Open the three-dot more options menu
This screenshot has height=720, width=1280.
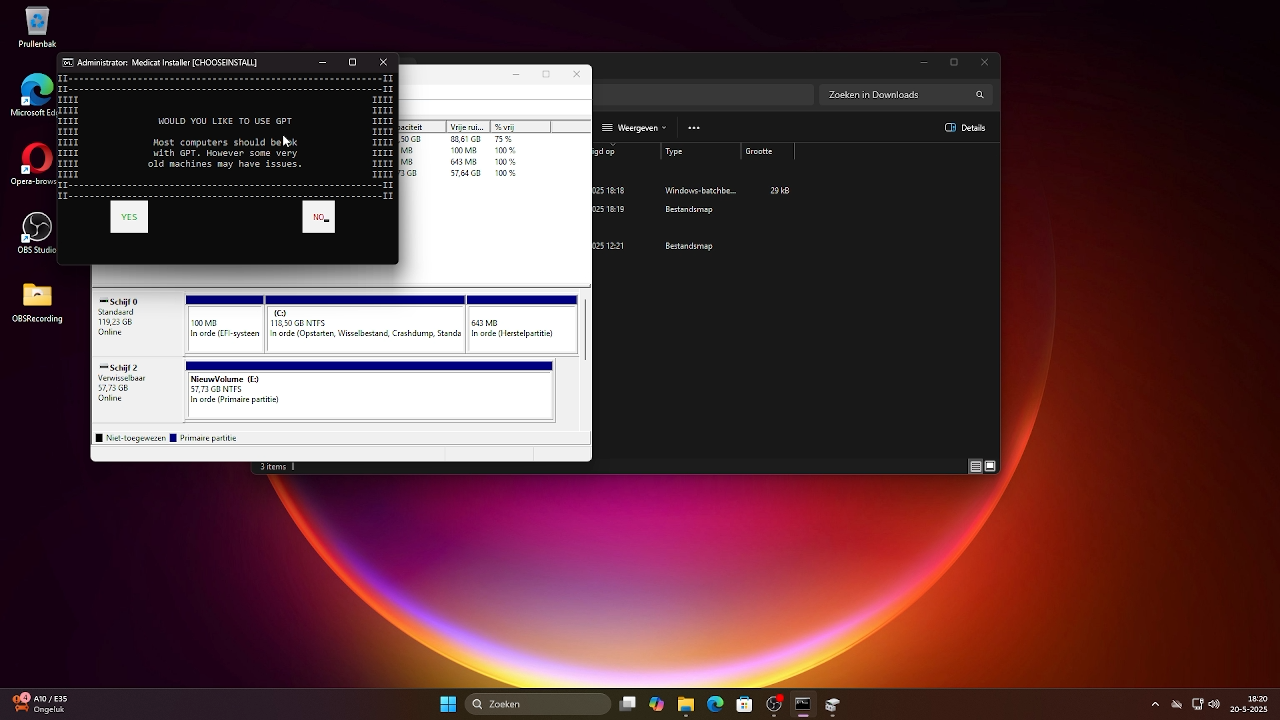tap(694, 128)
